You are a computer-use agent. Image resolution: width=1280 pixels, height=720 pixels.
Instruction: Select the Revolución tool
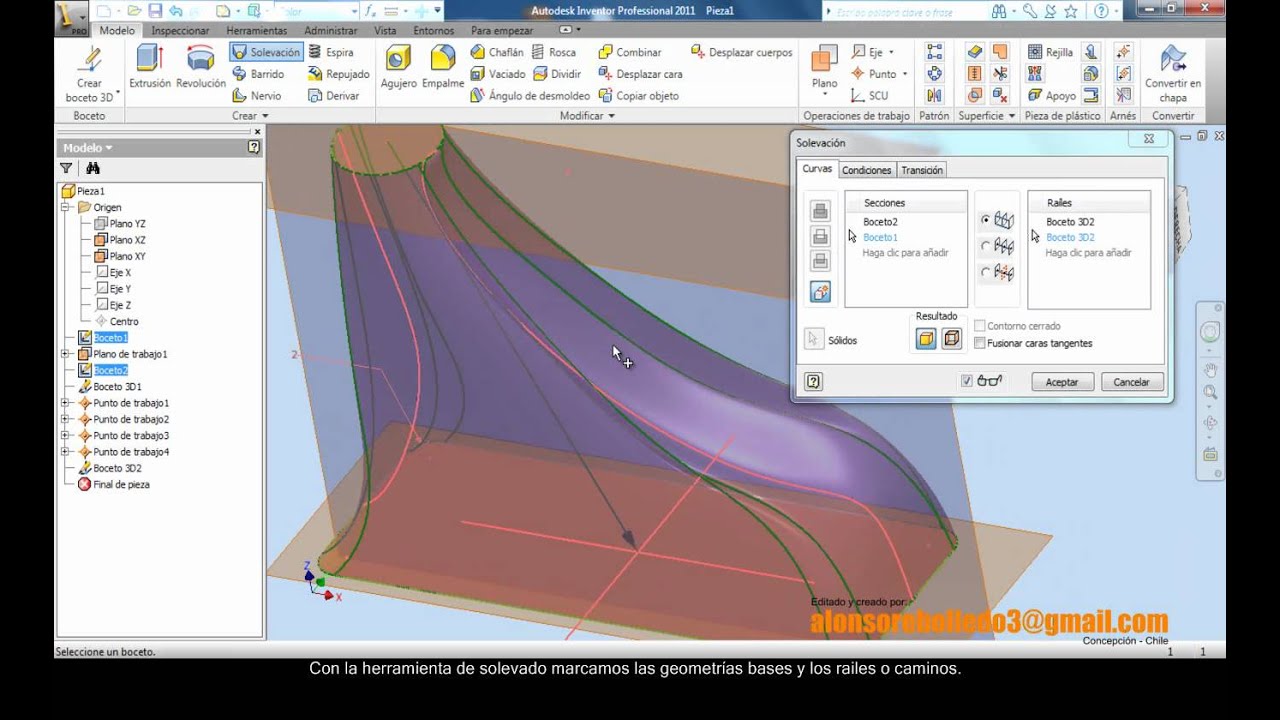[200, 66]
